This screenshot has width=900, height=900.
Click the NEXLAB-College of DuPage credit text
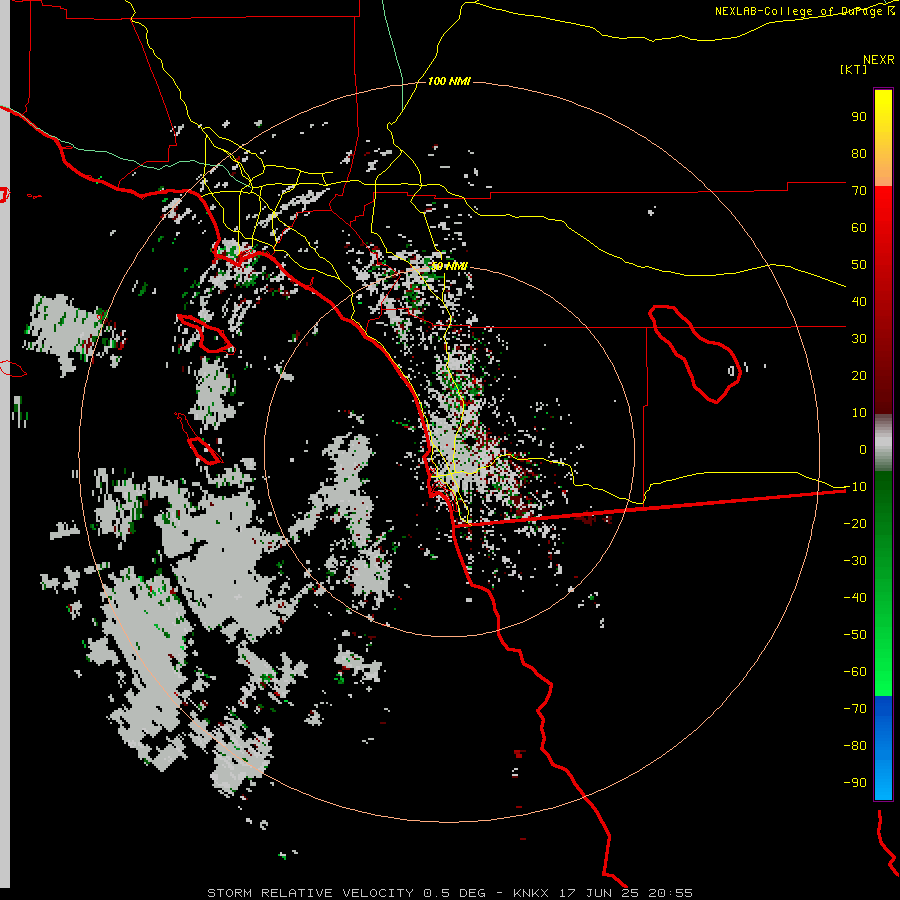pos(804,11)
